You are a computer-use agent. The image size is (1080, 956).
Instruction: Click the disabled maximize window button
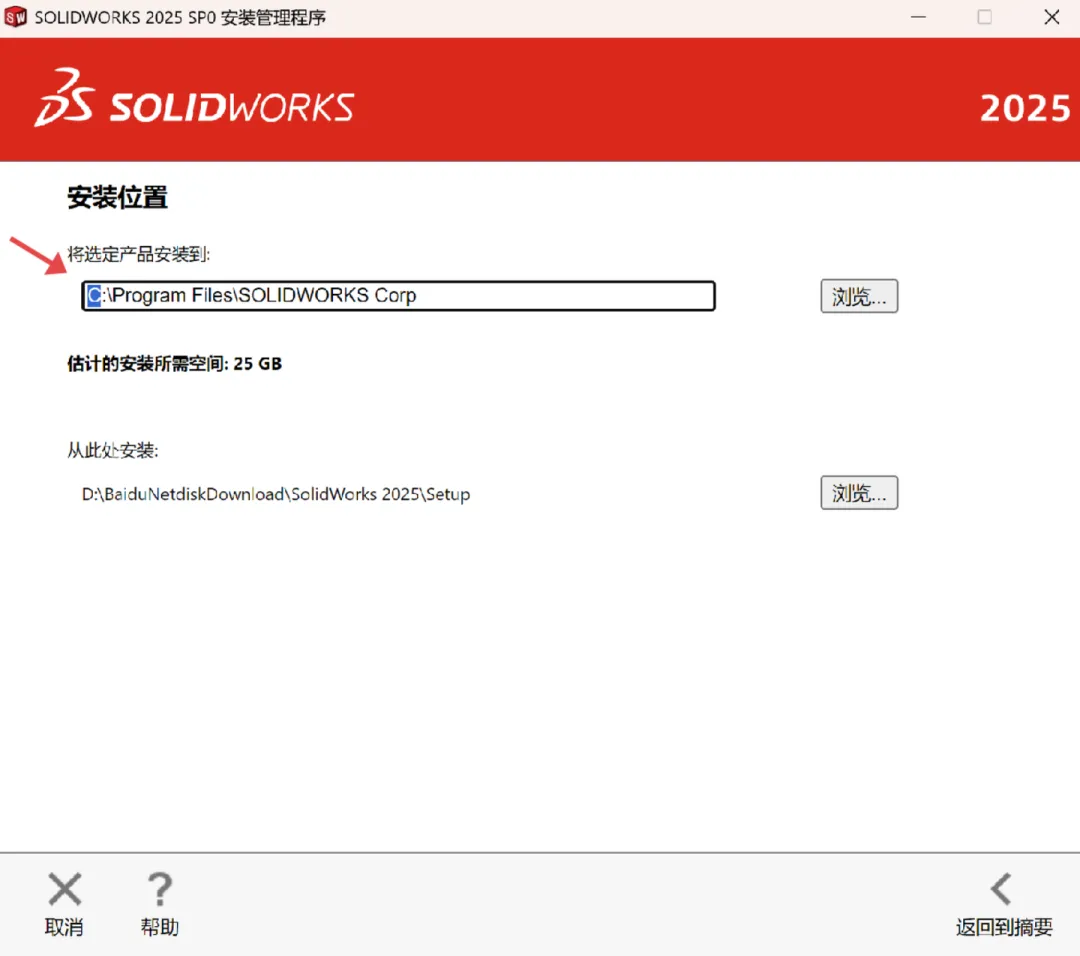pos(984,17)
